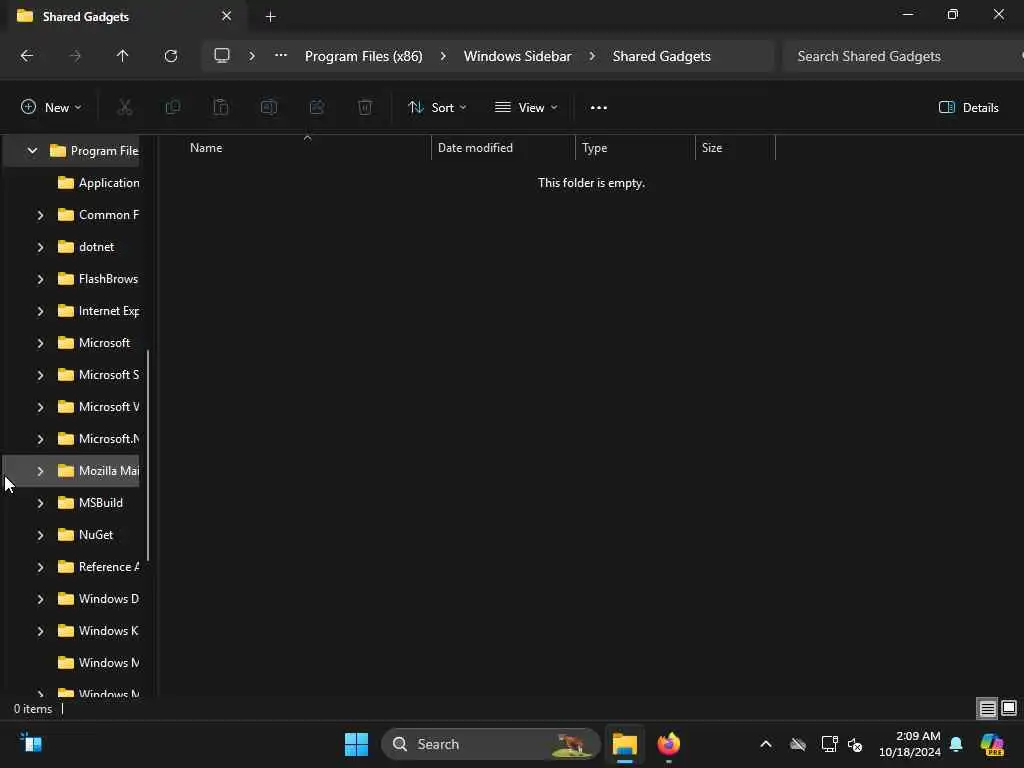The width and height of the screenshot is (1024, 768).
Task: Add a new File Explorer tab
Action: tap(270, 17)
